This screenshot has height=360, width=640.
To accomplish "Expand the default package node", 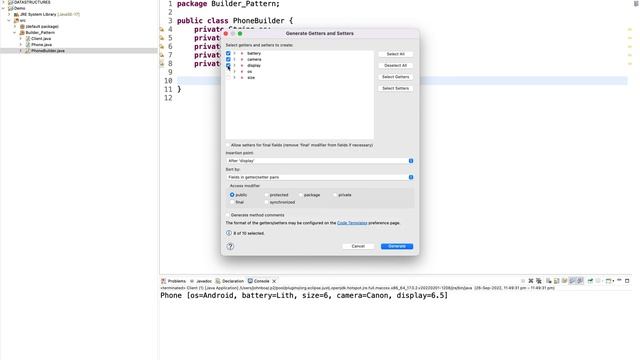I will click(x=15, y=26).
